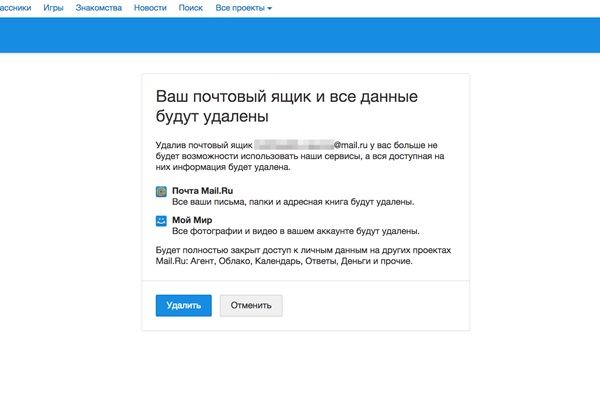Open the partially visible ассники link
Viewport: 600px width, 402px height.
tap(16, 8)
